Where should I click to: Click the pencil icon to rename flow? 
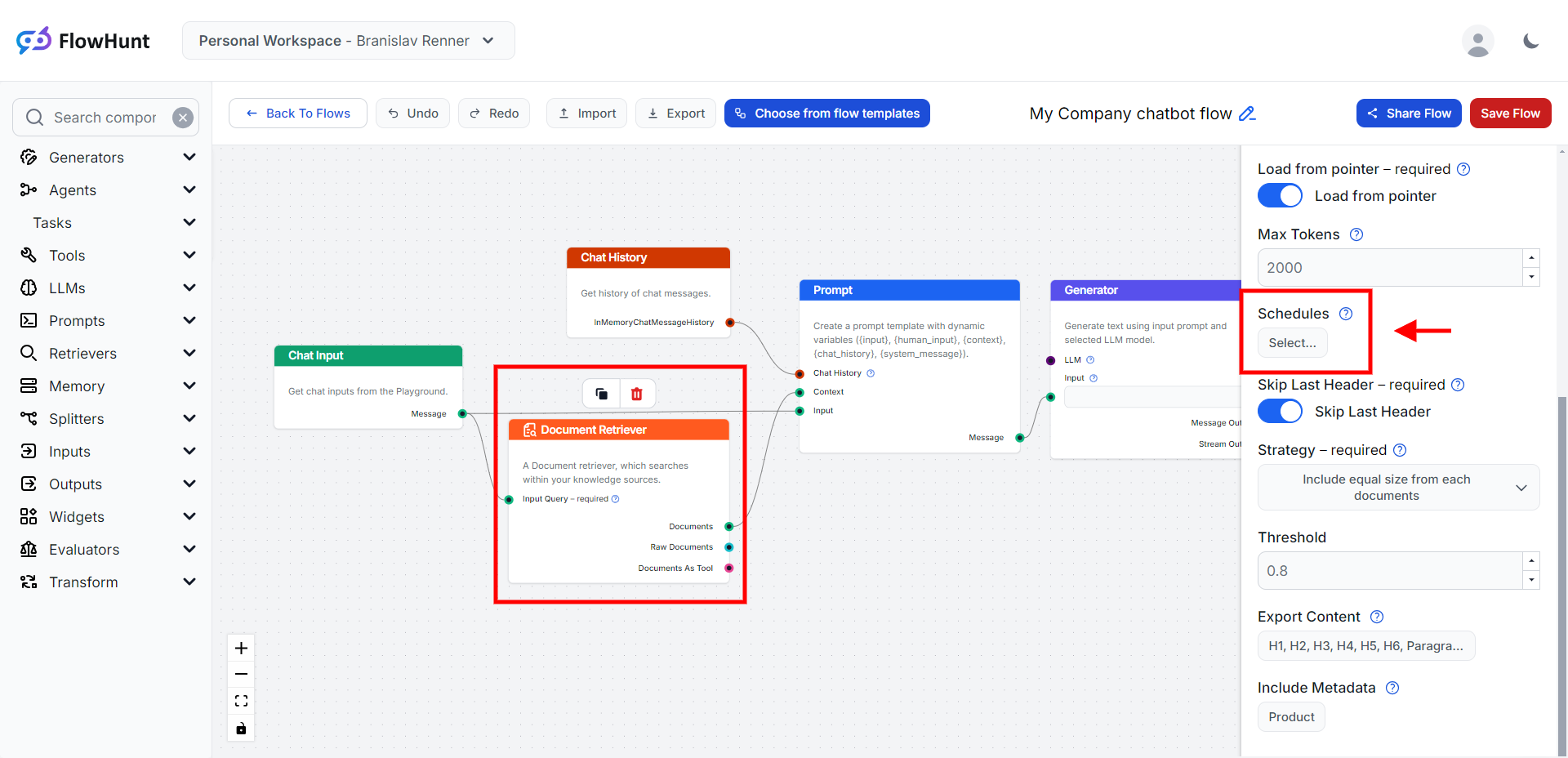(1247, 114)
